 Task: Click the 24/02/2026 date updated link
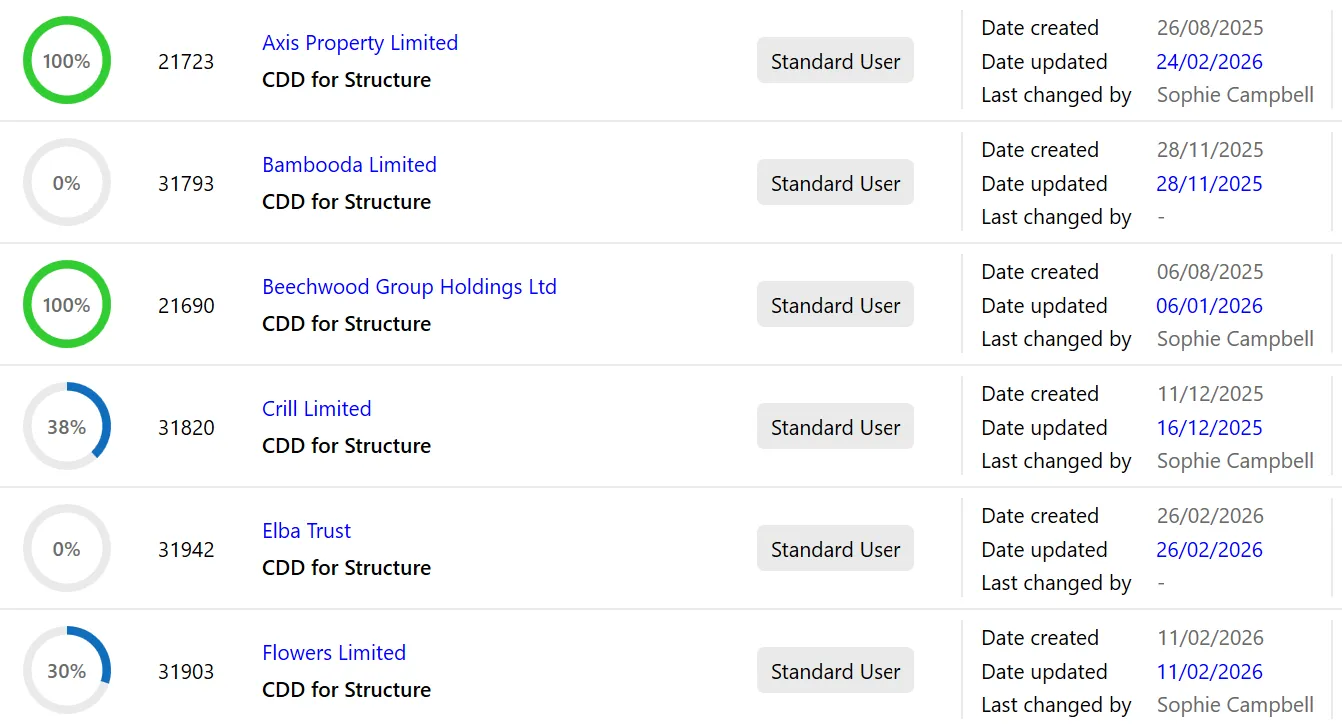pos(1209,61)
